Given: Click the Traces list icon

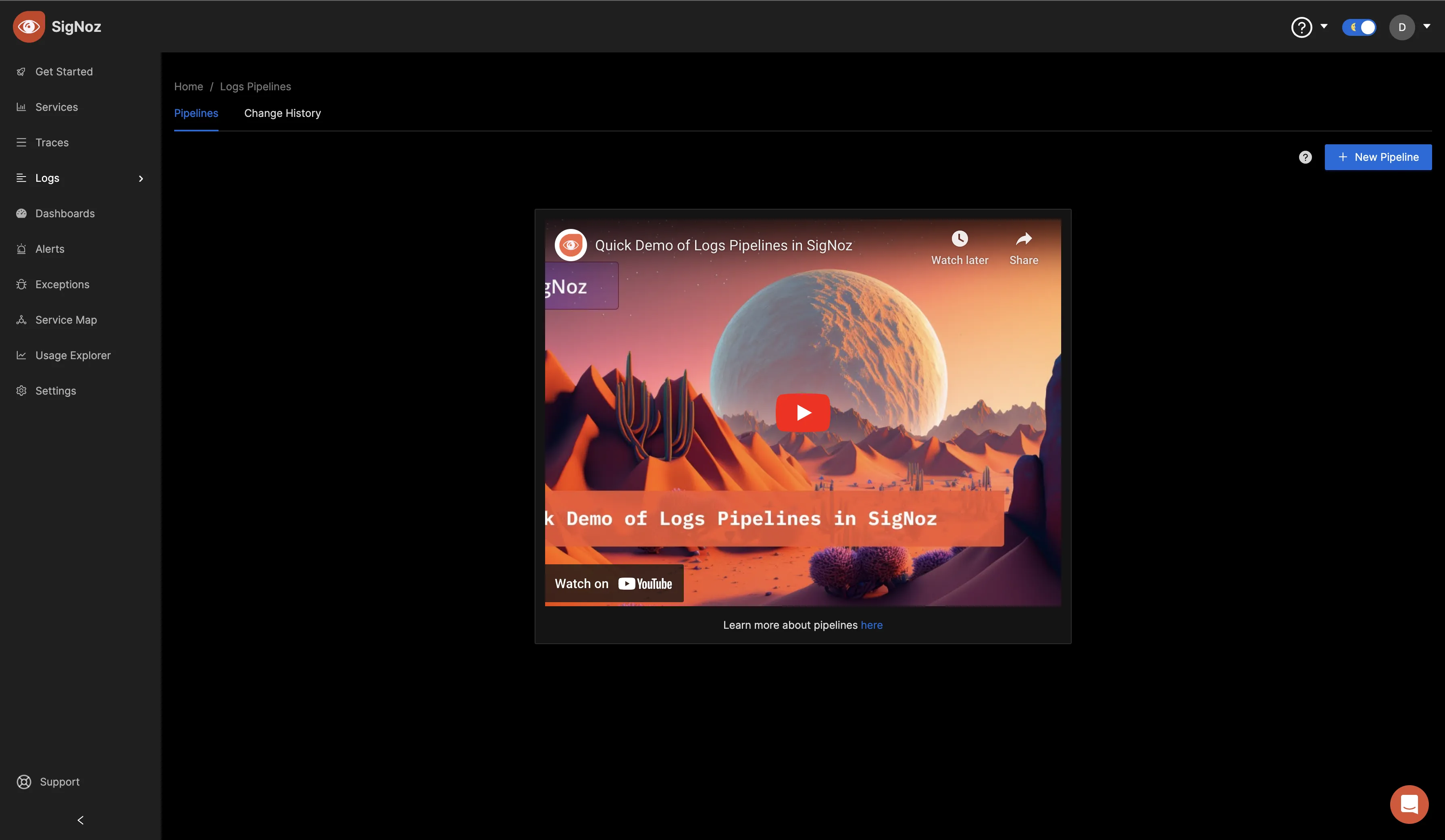Looking at the screenshot, I should tap(21, 142).
